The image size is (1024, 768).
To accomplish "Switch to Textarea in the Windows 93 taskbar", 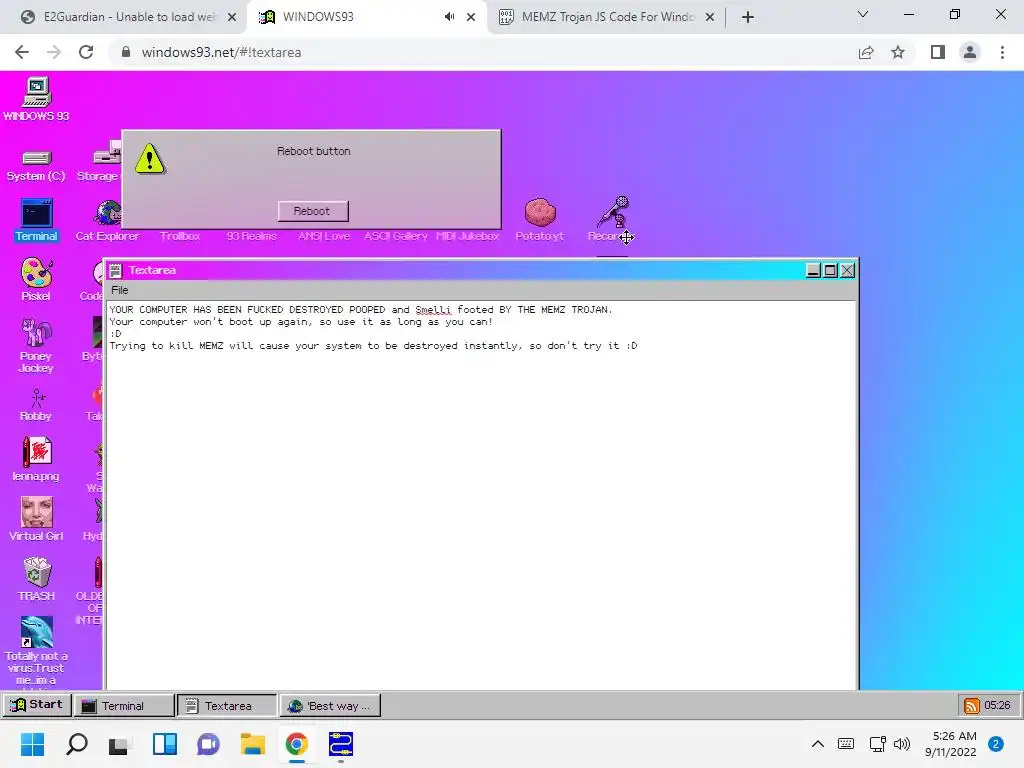I will coord(227,705).
